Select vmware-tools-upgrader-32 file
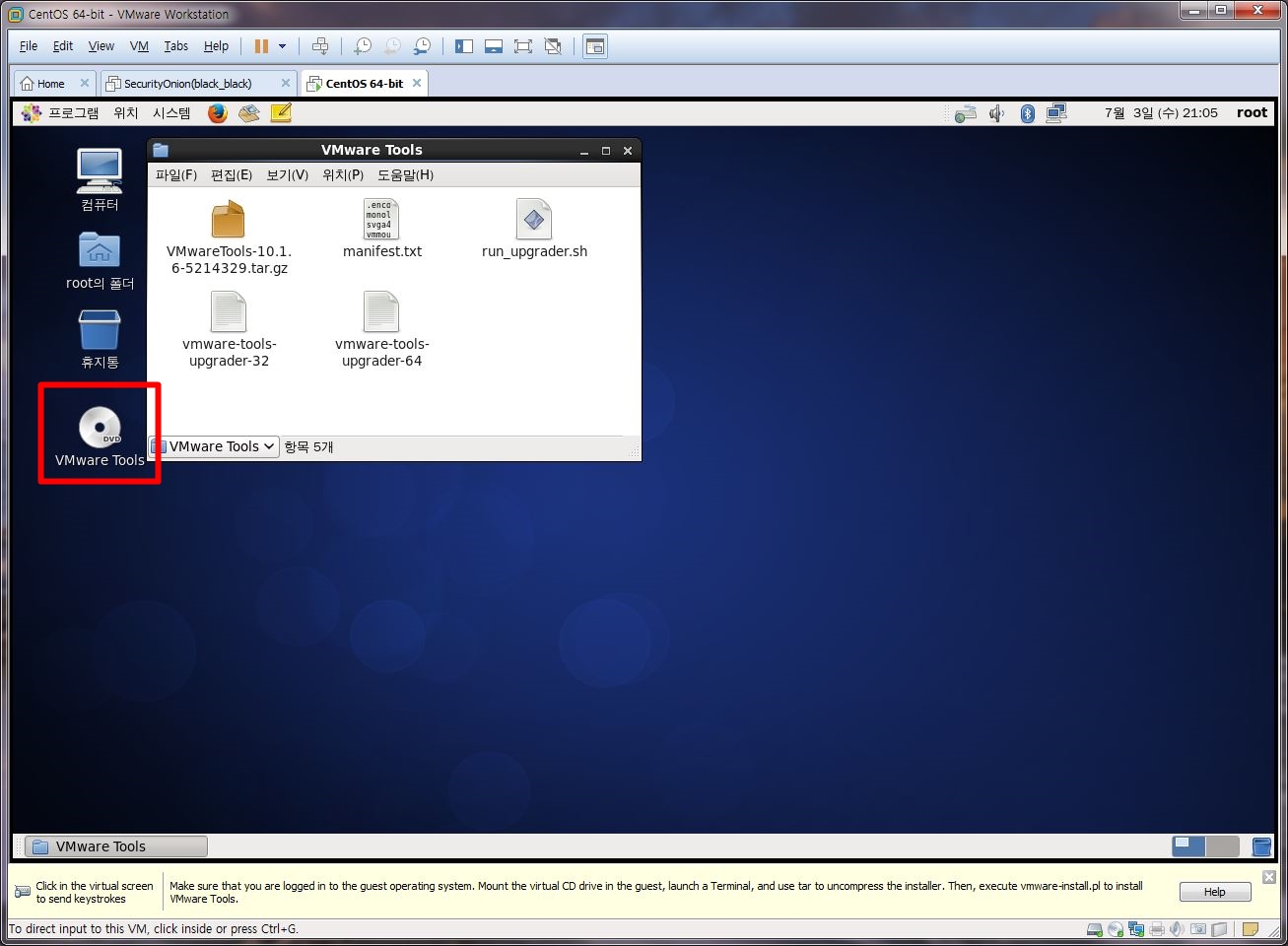 (229, 330)
